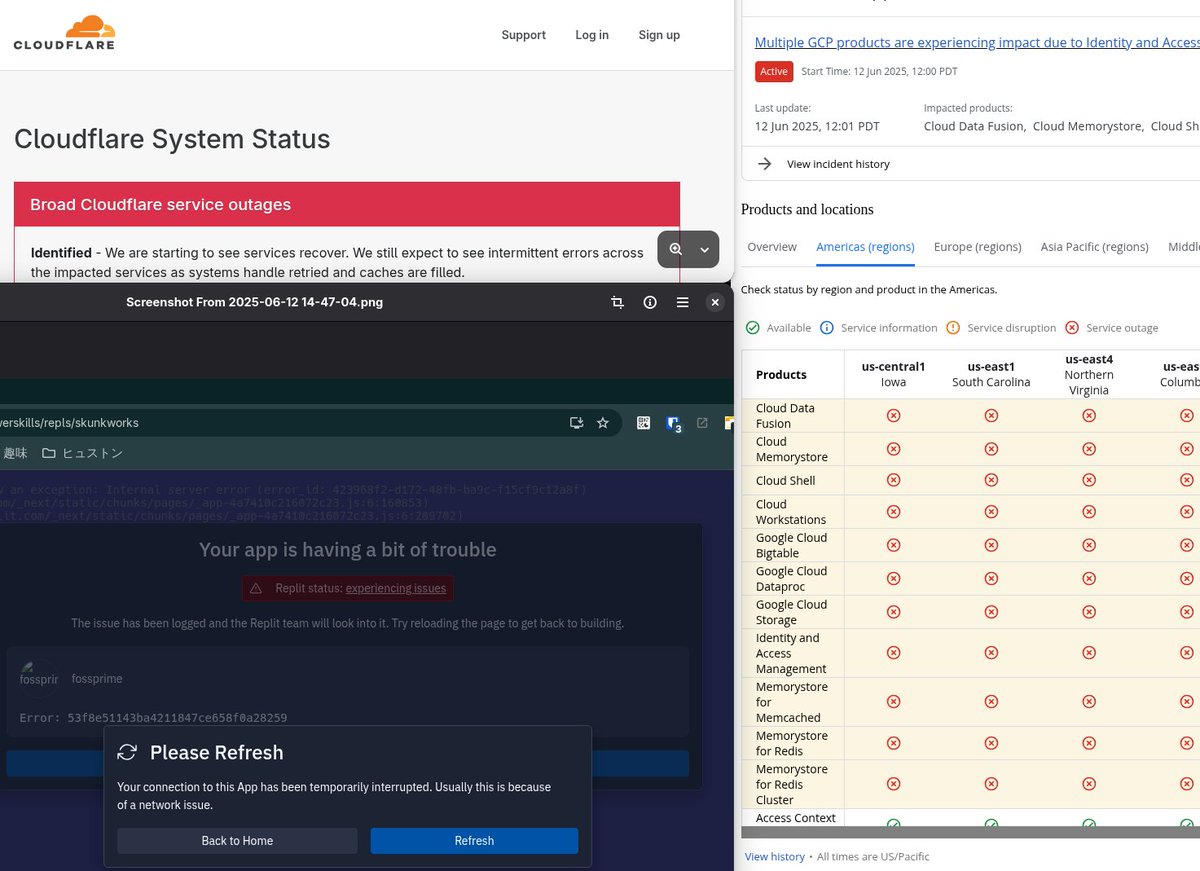Image resolution: width=1200 pixels, height=871 pixels.
Task: Click the Service information legend icon
Action: [827, 328]
